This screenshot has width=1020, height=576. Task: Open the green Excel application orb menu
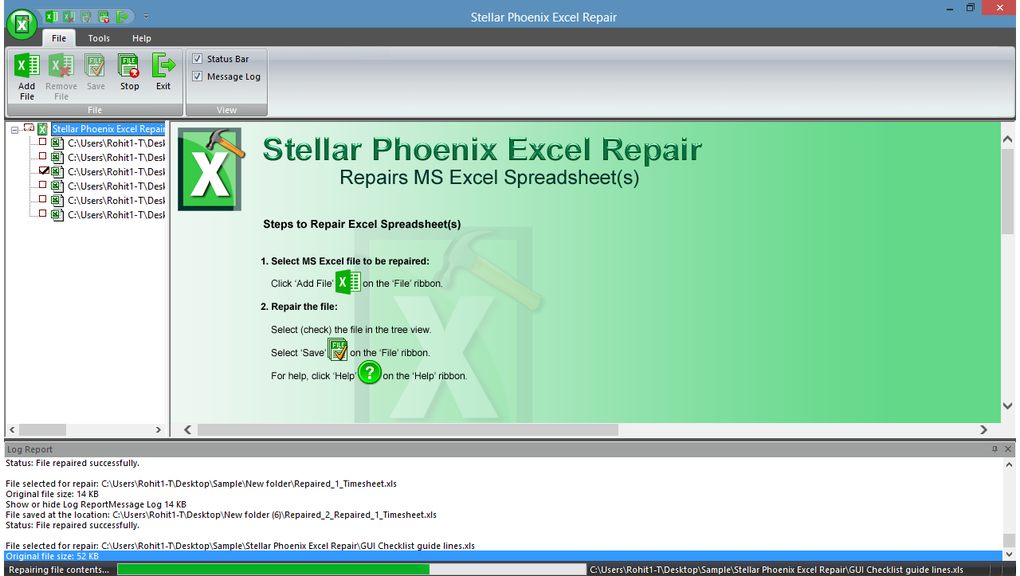[x=21, y=25]
